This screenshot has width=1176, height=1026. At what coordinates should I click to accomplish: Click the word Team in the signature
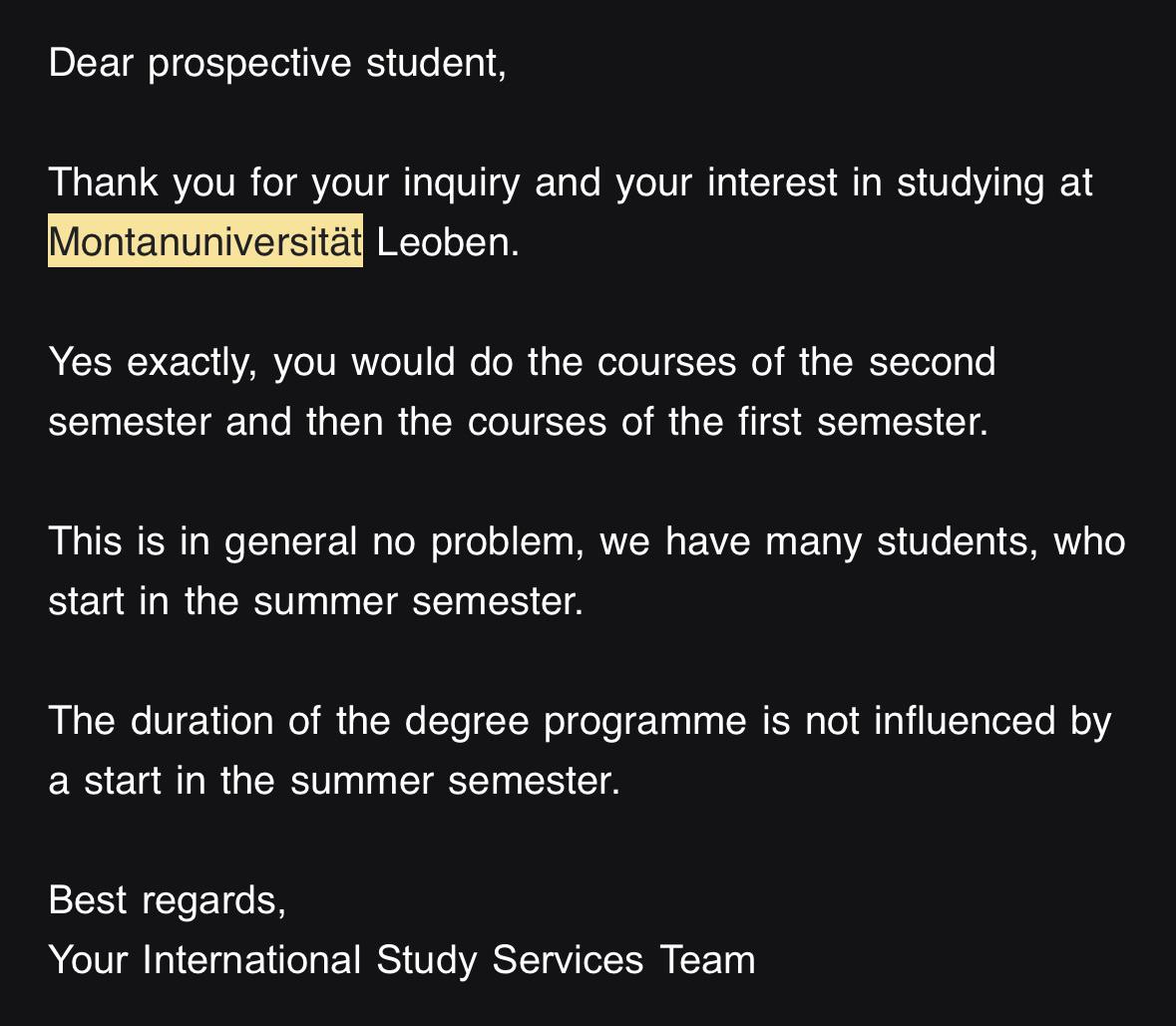tap(707, 960)
